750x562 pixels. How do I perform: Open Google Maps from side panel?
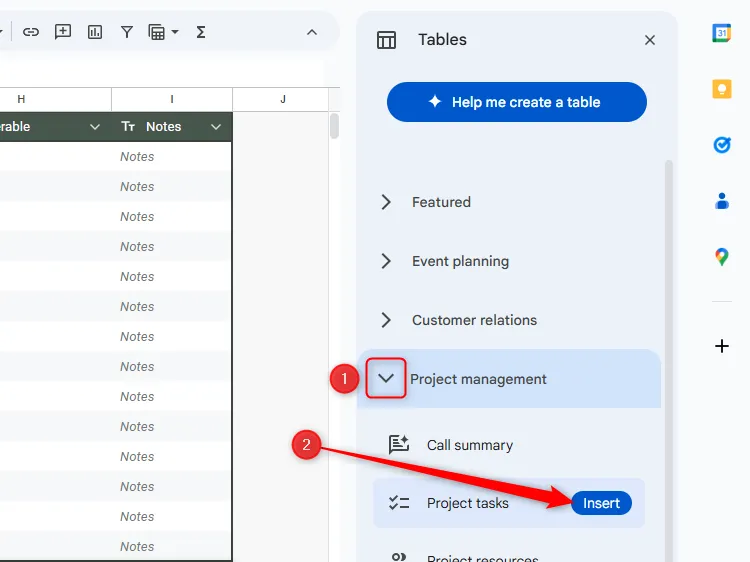(721, 257)
